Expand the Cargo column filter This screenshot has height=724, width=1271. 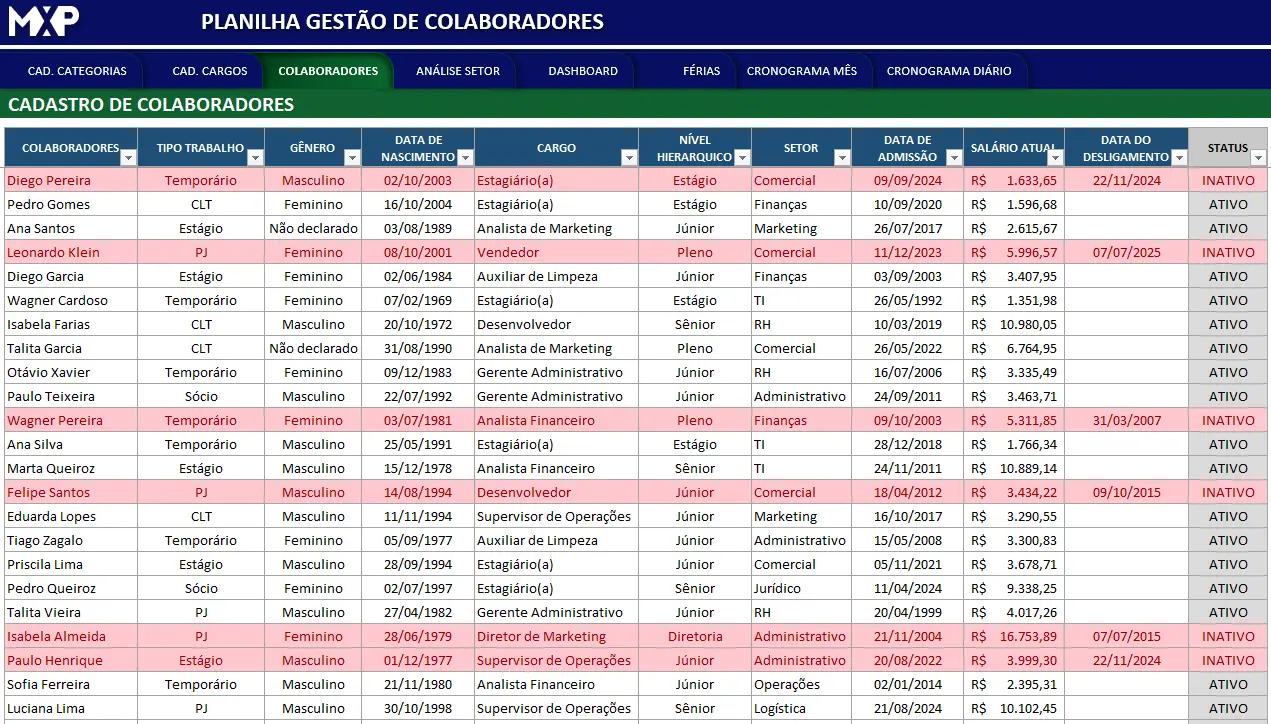click(628, 158)
